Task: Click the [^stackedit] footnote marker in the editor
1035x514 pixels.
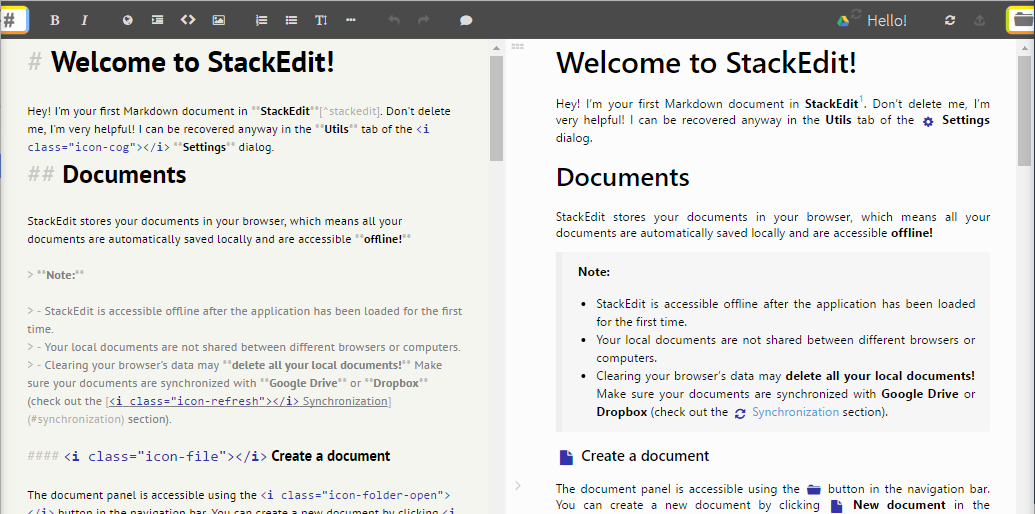Action: click(349, 111)
